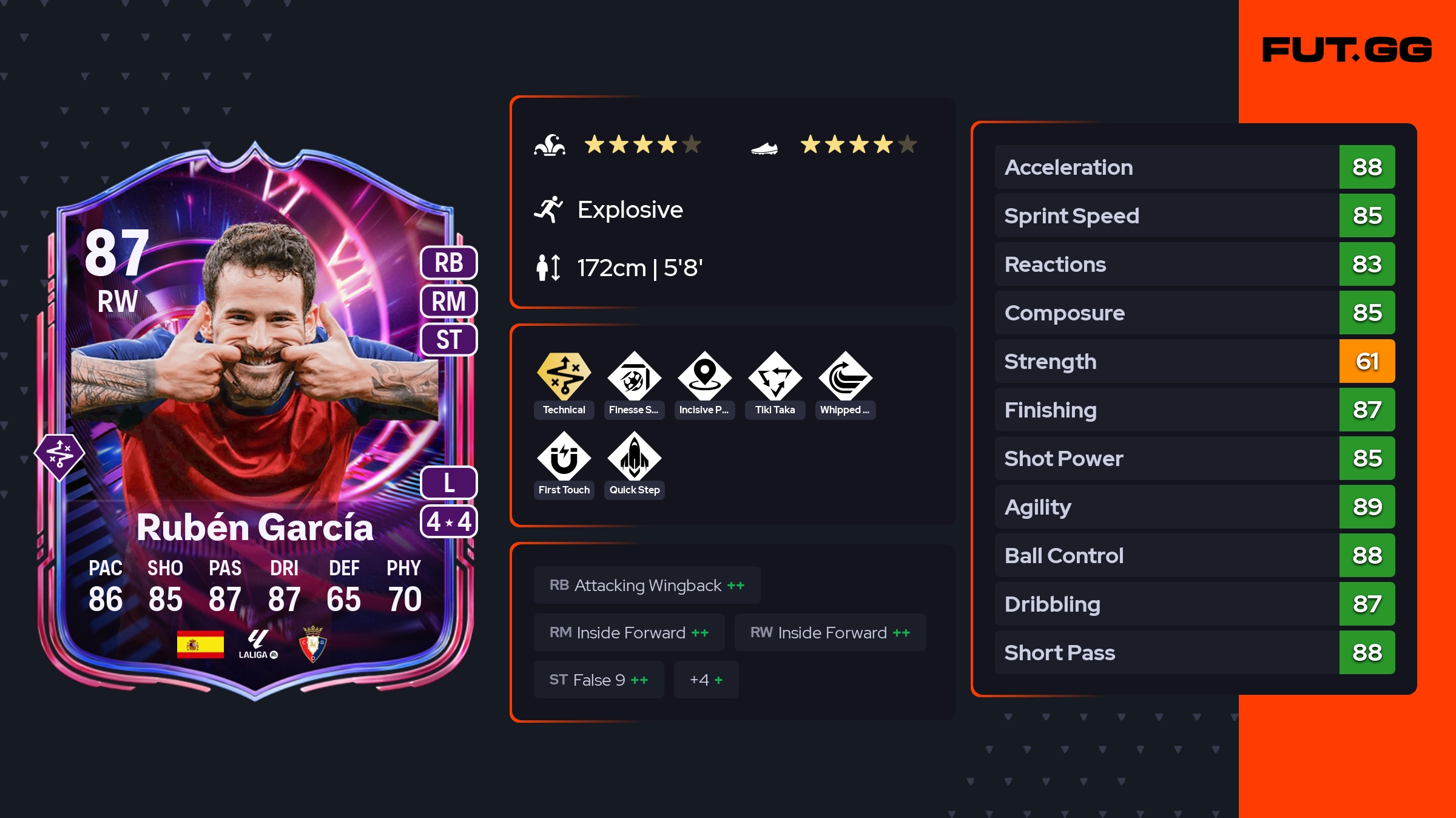Select the Finesse Shot playstyle icon
The height and width of the screenshot is (818, 1456).
(635, 376)
